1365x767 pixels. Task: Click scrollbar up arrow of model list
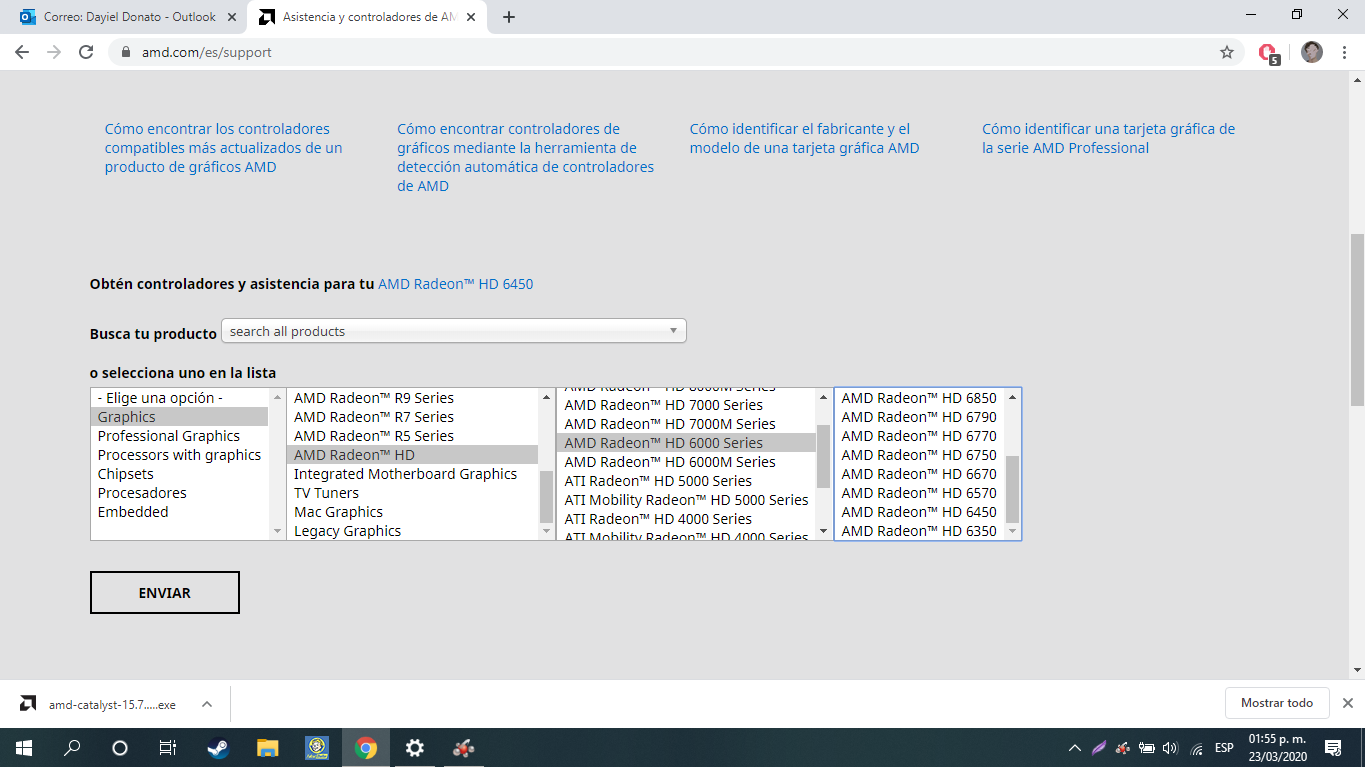coord(1012,397)
